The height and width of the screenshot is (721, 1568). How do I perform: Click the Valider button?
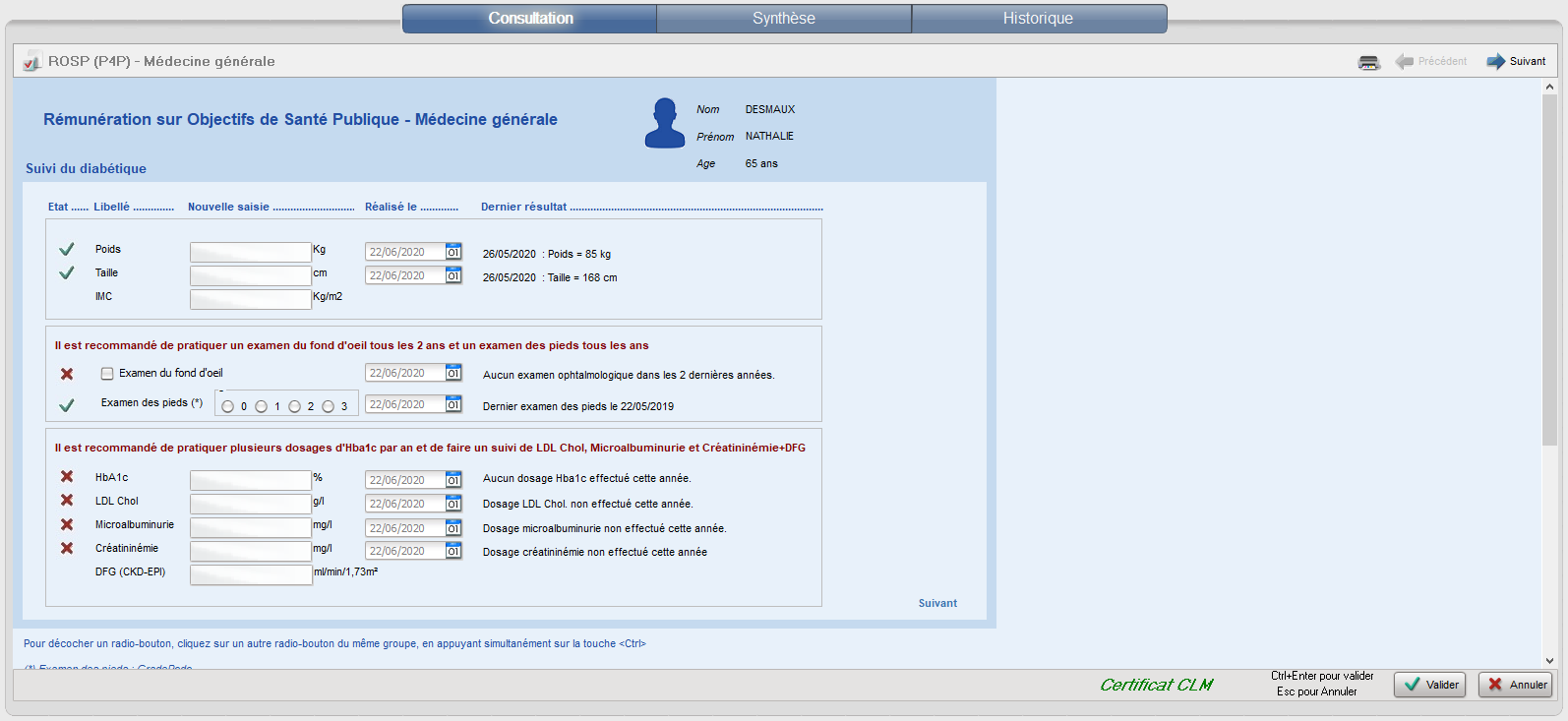coord(1429,685)
